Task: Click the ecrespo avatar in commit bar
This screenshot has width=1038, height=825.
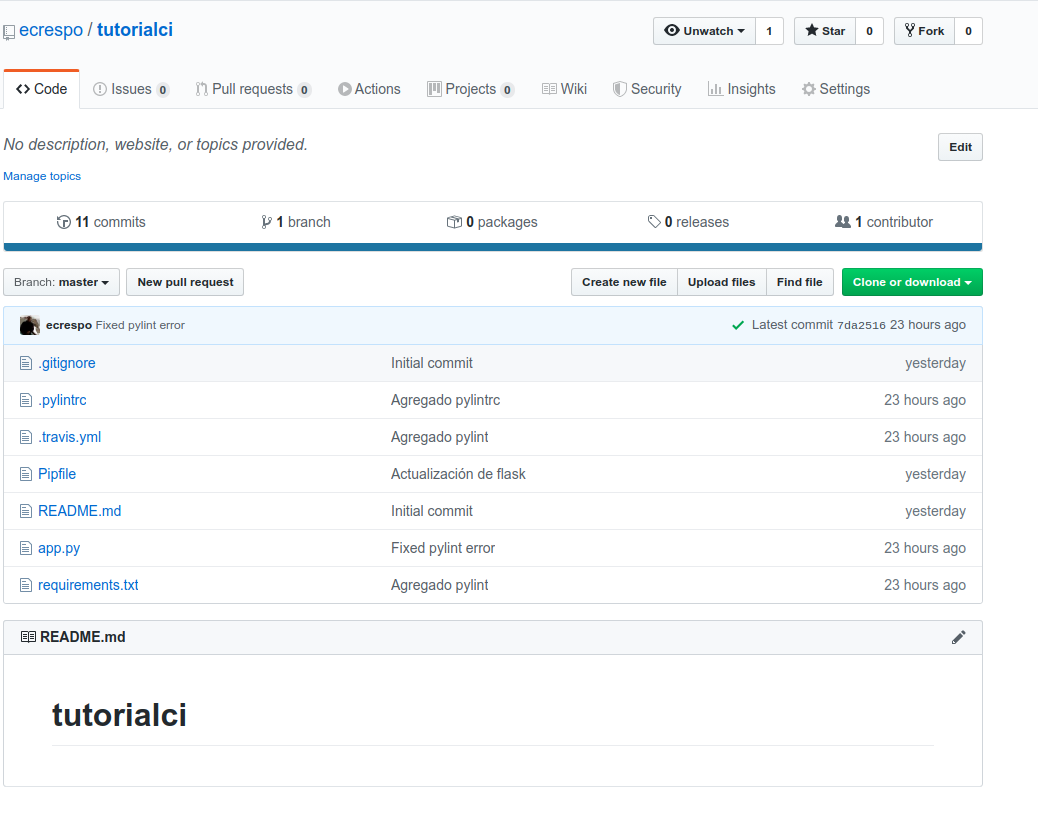Action: pos(30,325)
